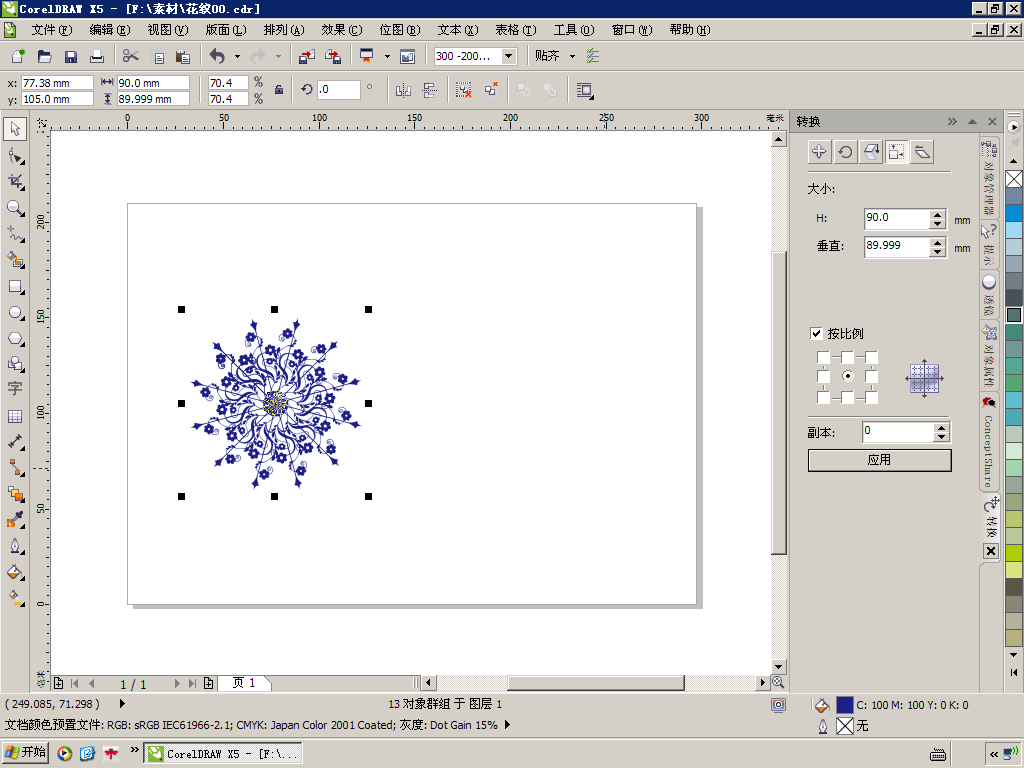
Task: Select the Zoom tool in toolbox
Action: click(15, 208)
